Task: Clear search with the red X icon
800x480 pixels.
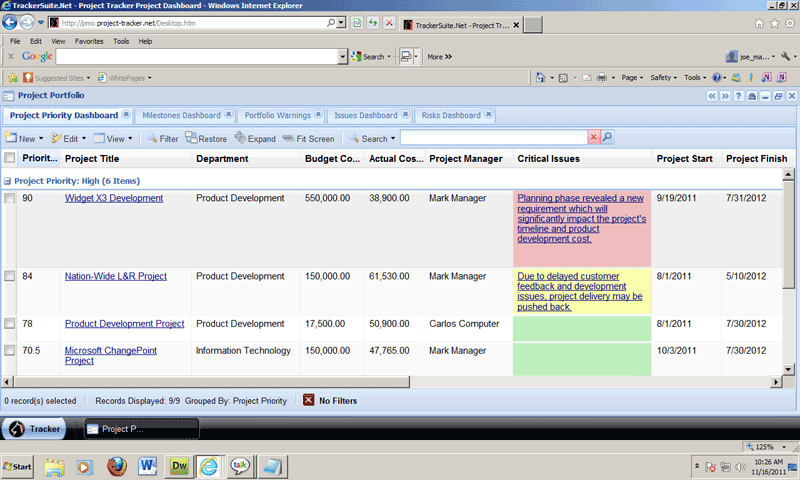Action: pos(593,137)
